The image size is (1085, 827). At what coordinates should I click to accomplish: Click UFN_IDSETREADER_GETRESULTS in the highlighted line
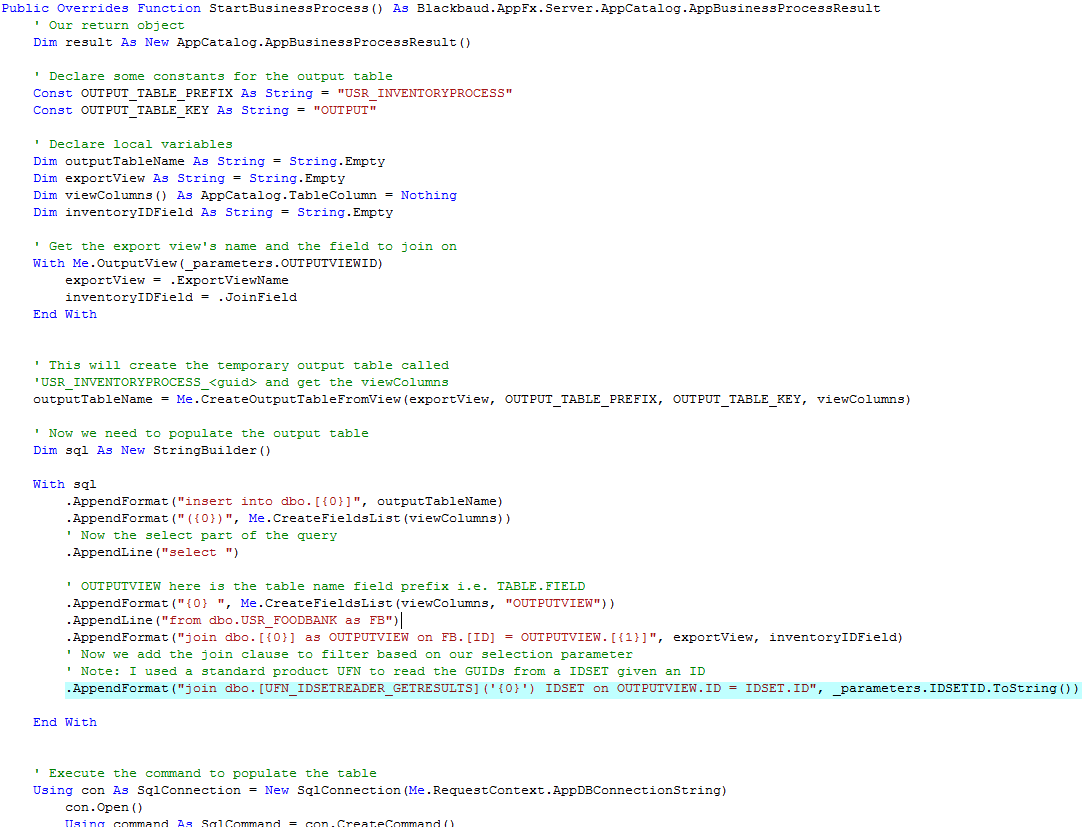(368, 689)
